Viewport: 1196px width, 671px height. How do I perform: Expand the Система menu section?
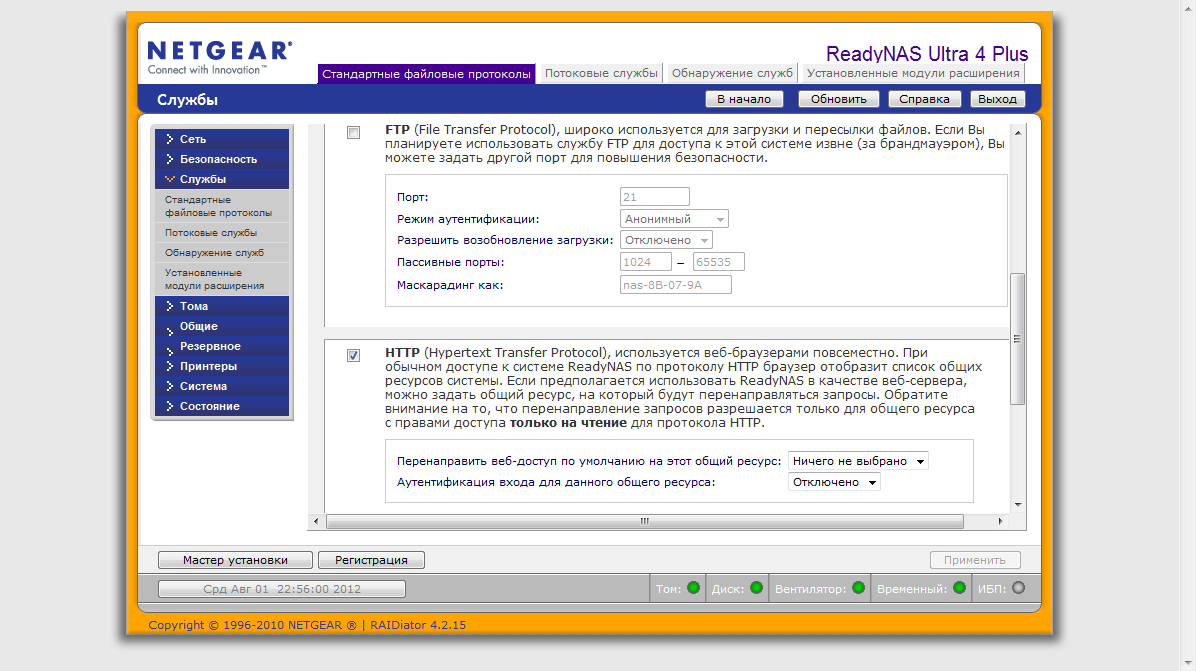[222, 386]
